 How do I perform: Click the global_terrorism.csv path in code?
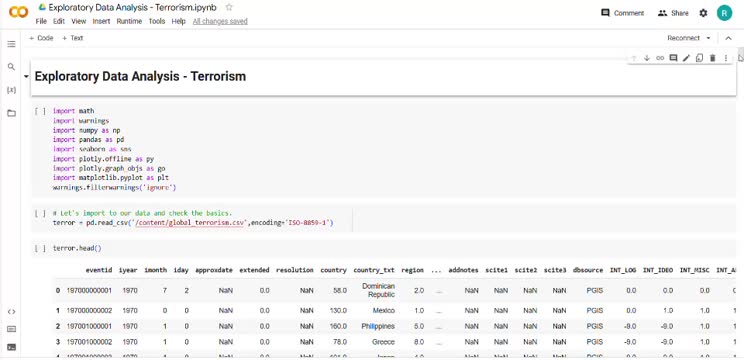(x=191, y=222)
